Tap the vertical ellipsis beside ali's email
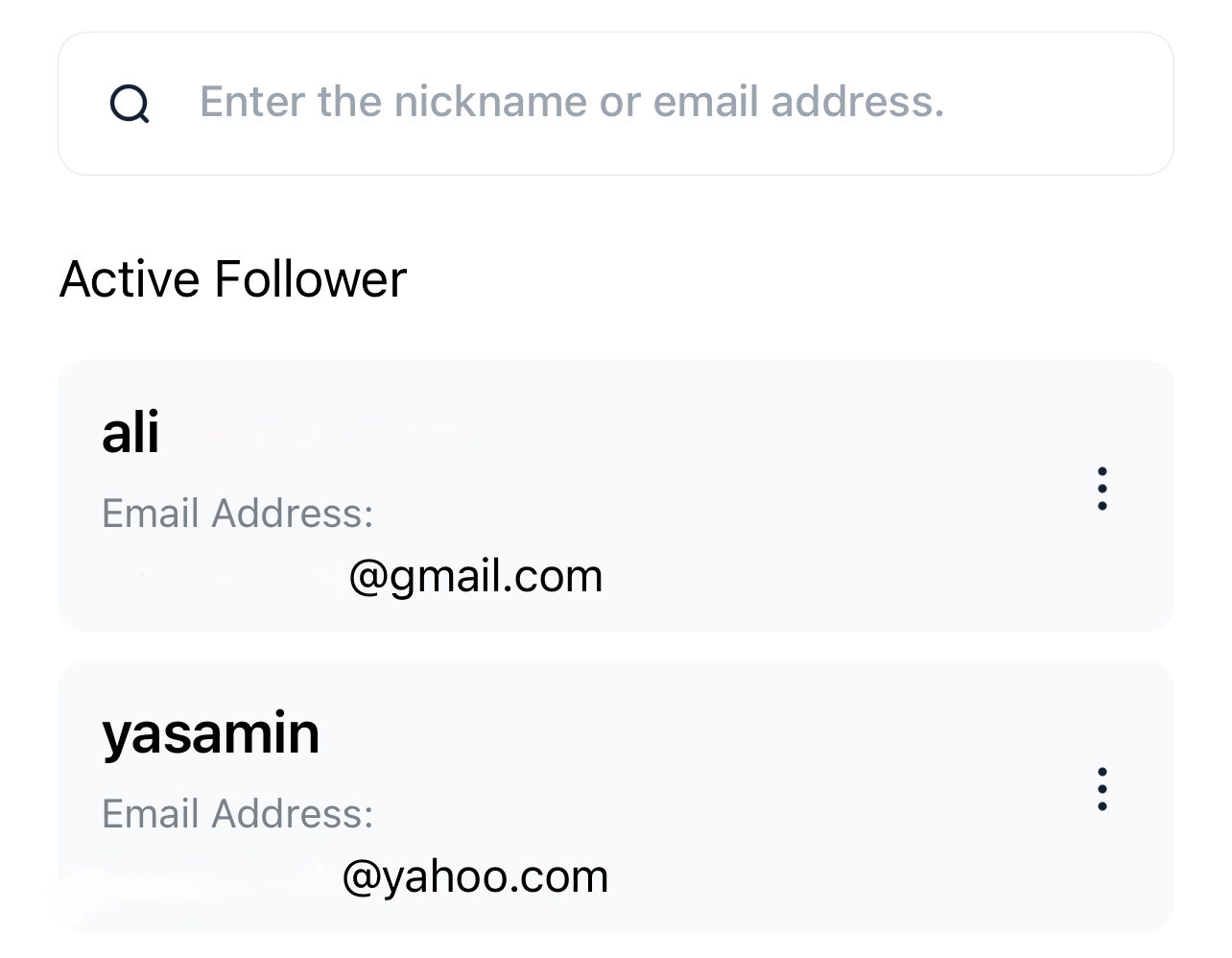Screen dimensions: 1232x958 pos(1102,489)
